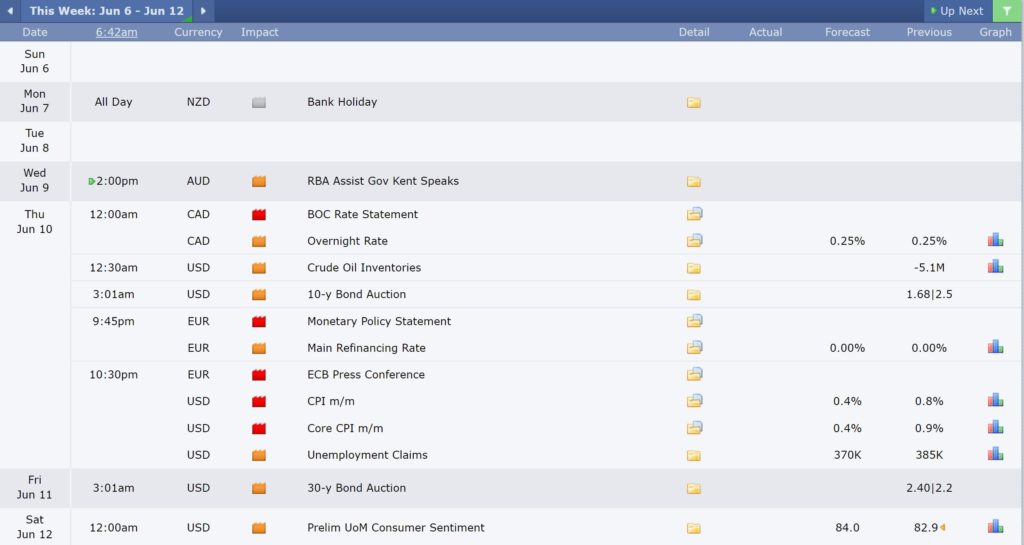Screen dimensions: 1024x545
Task: Click the 2:00pm time for RBA speech
Action: (117, 181)
